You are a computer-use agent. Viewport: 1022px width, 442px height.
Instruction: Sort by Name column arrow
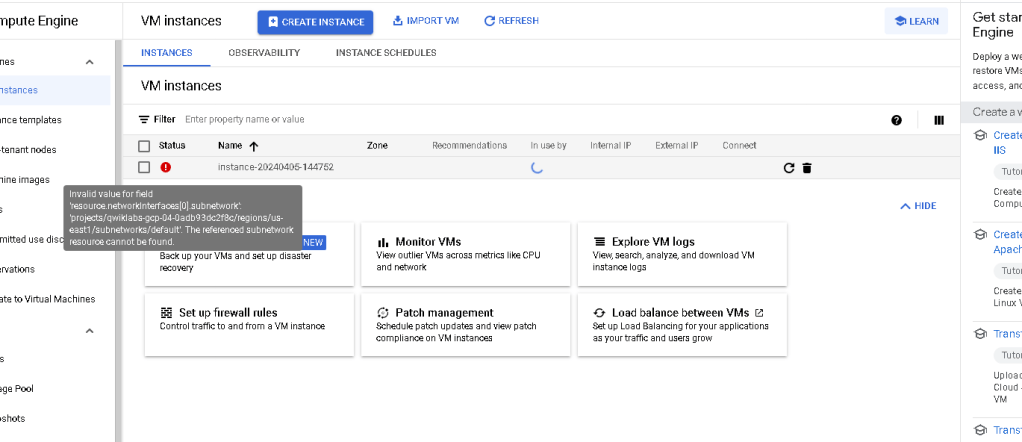(x=254, y=146)
